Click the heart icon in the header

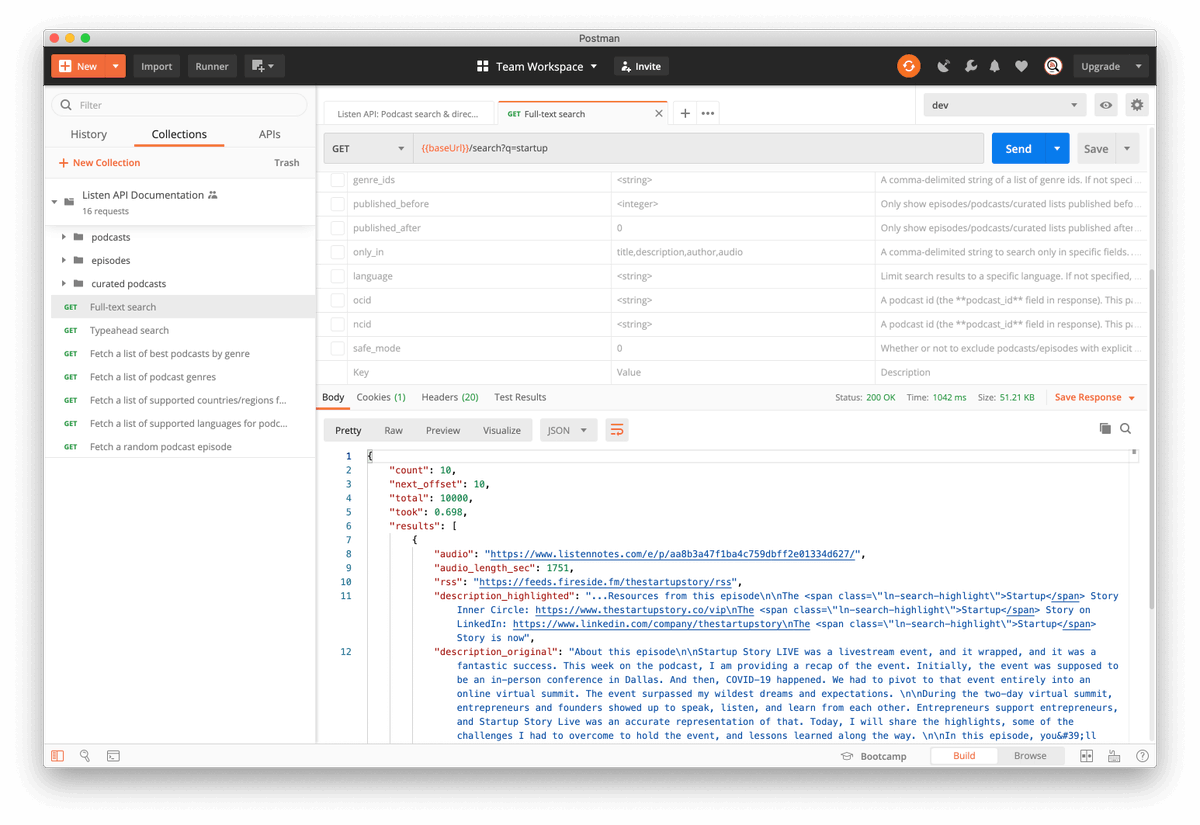click(1021, 66)
